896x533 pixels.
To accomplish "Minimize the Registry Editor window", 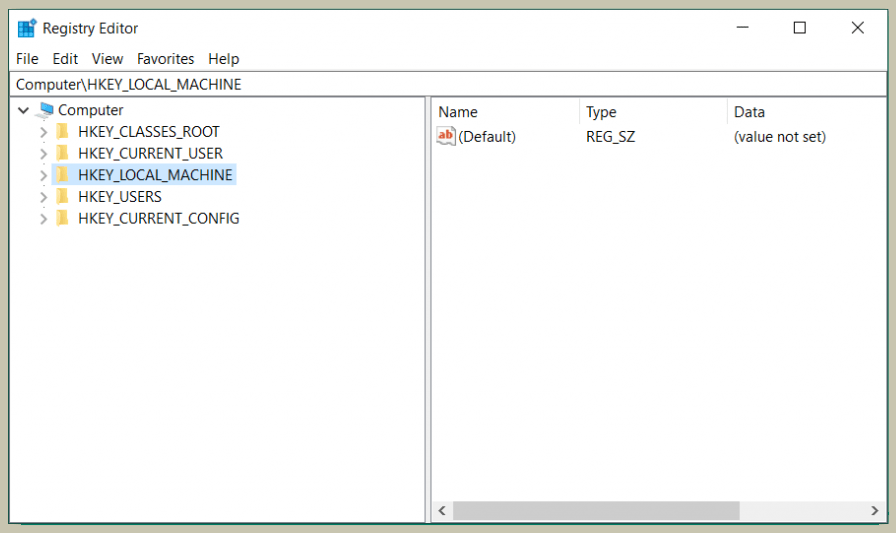I will coord(742,27).
